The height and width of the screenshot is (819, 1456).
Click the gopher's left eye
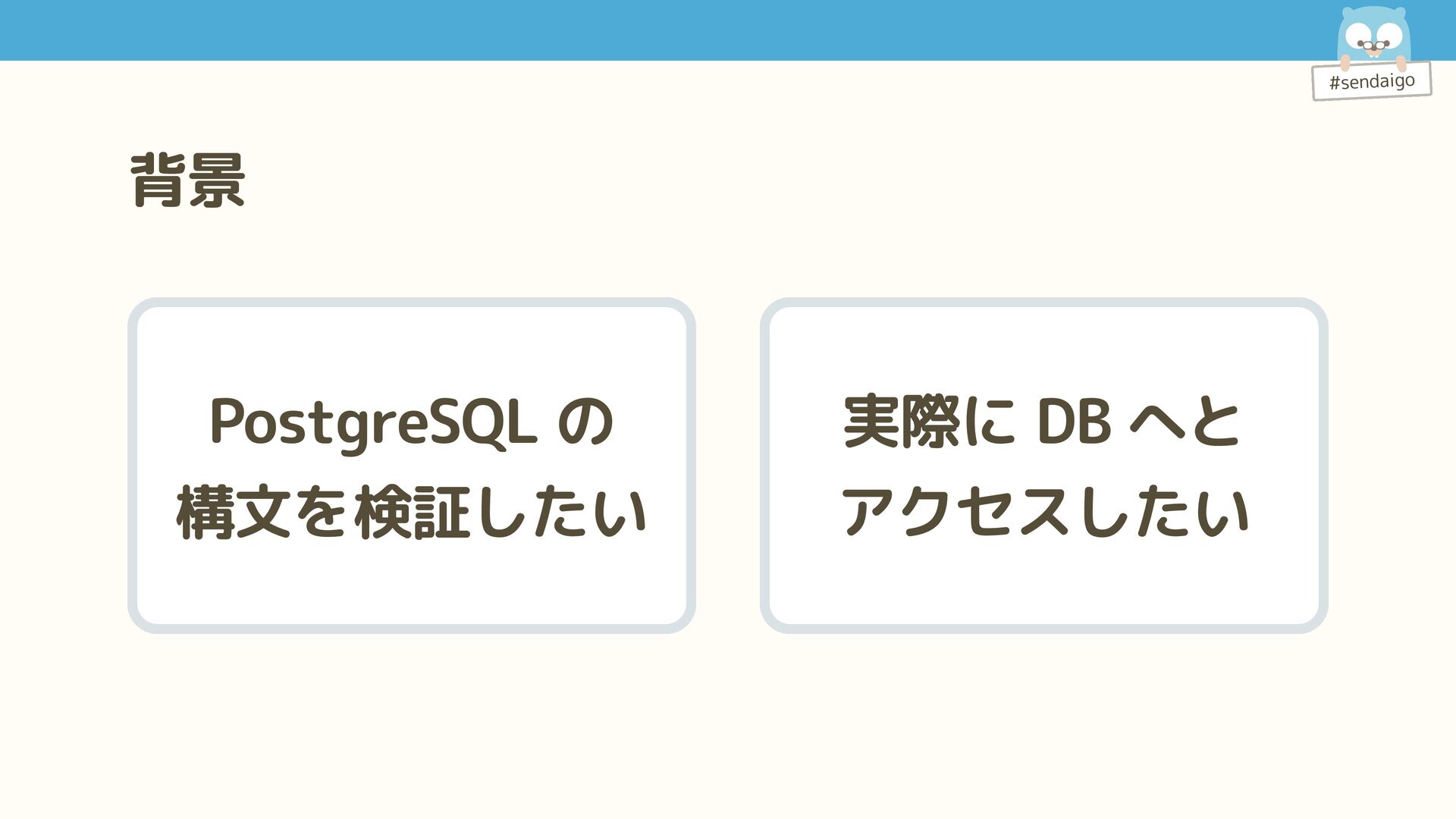point(1358,36)
